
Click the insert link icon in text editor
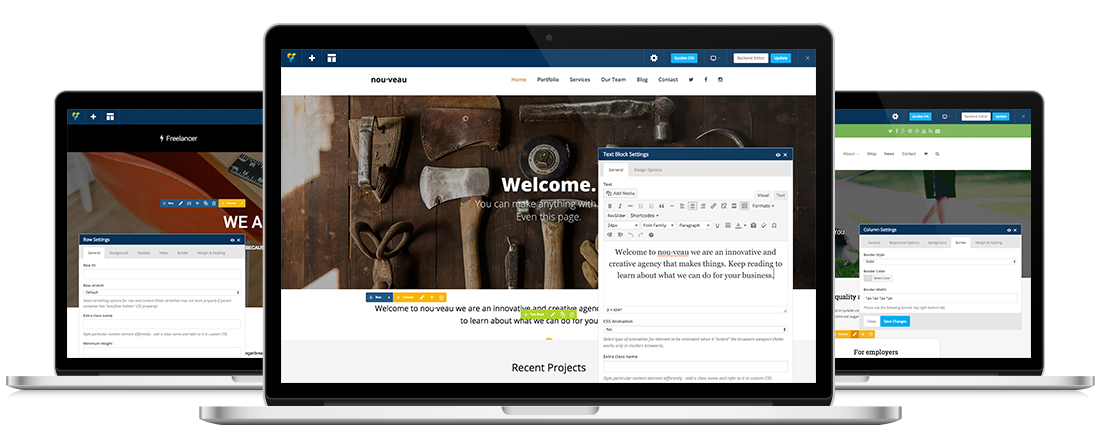[712, 206]
